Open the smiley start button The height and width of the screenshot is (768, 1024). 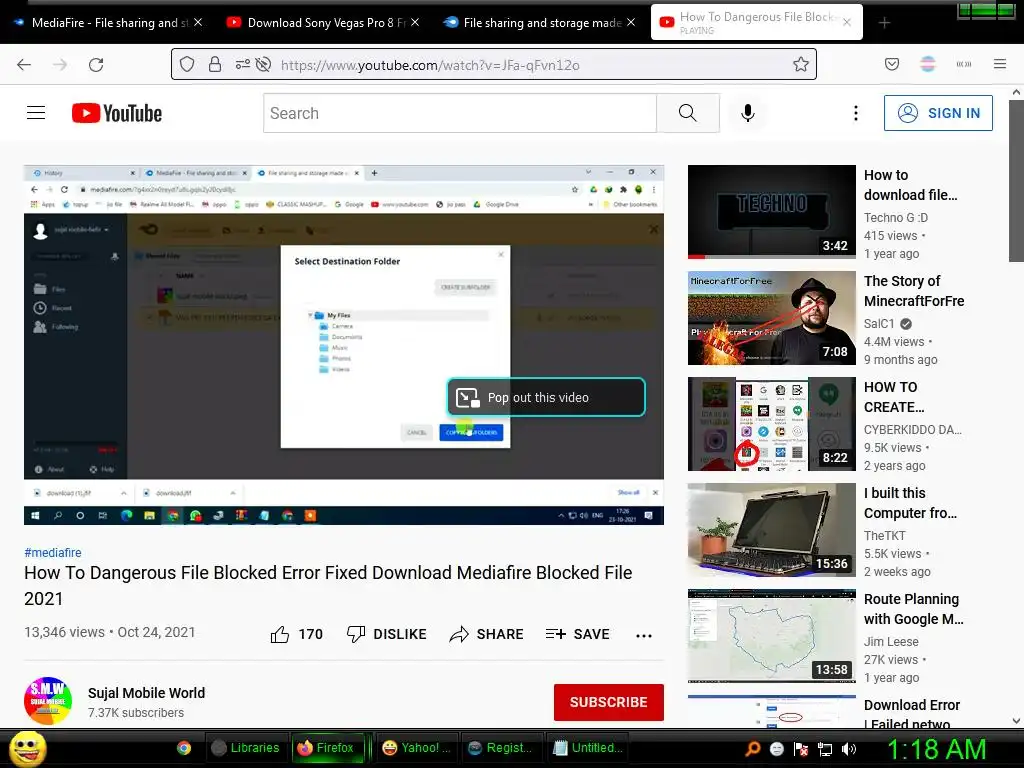[x=28, y=748]
